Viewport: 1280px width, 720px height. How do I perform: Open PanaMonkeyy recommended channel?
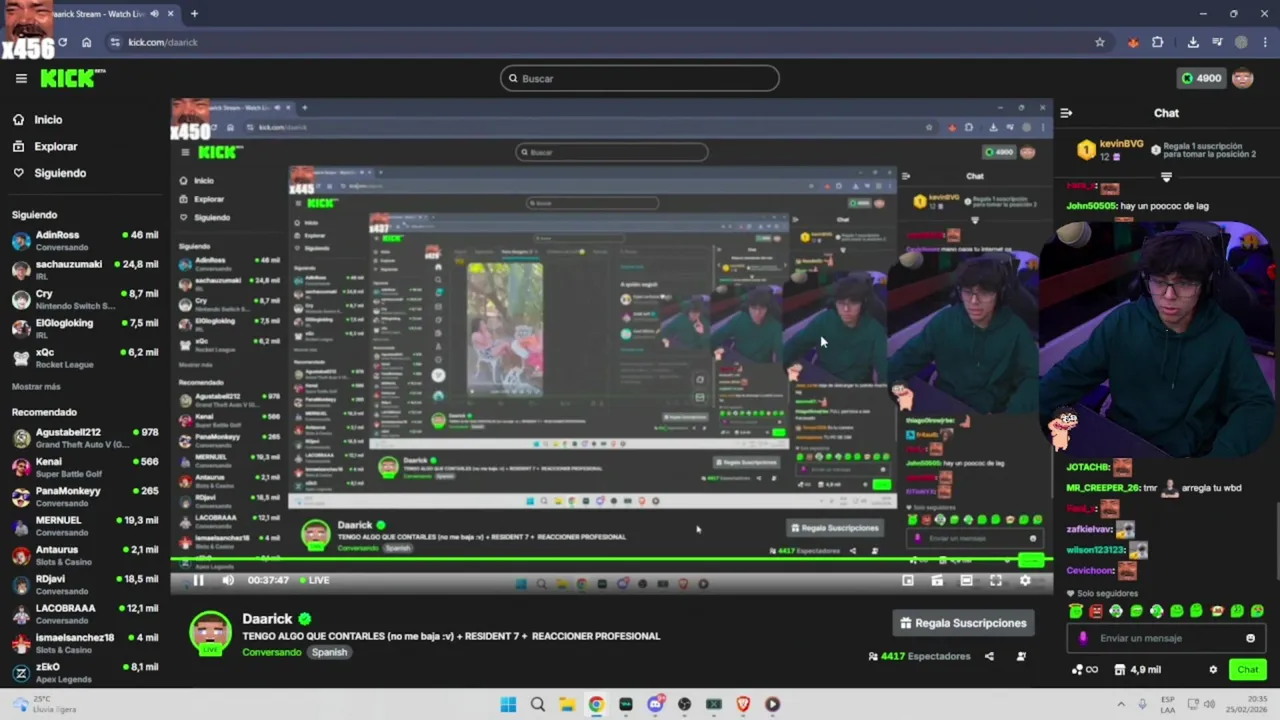click(x=84, y=496)
